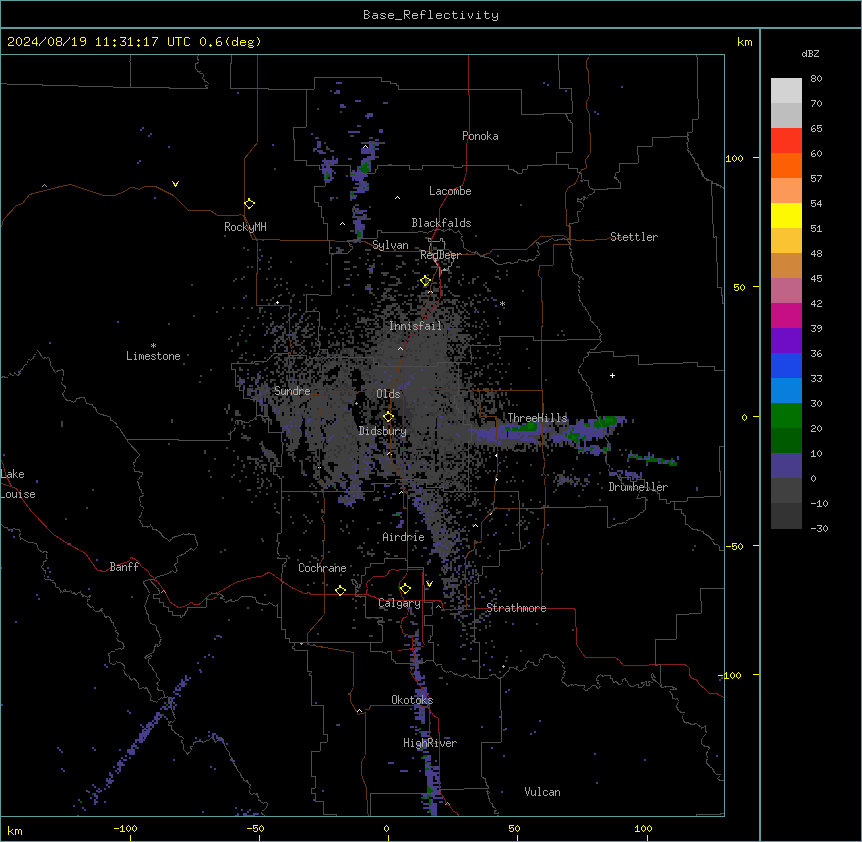The image size is (862, 842).
Task: Click the ThreeHills label
Action: [x=537, y=418]
